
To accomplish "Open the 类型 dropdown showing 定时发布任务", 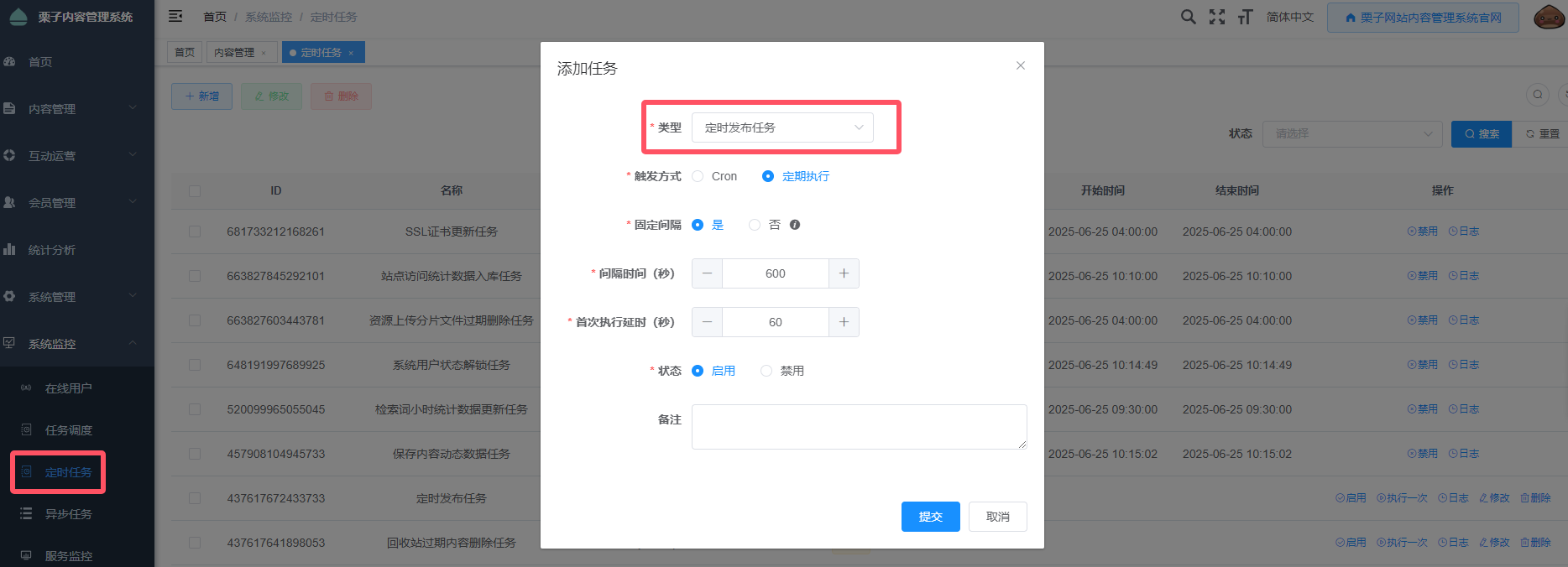I will click(x=782, y=127).
